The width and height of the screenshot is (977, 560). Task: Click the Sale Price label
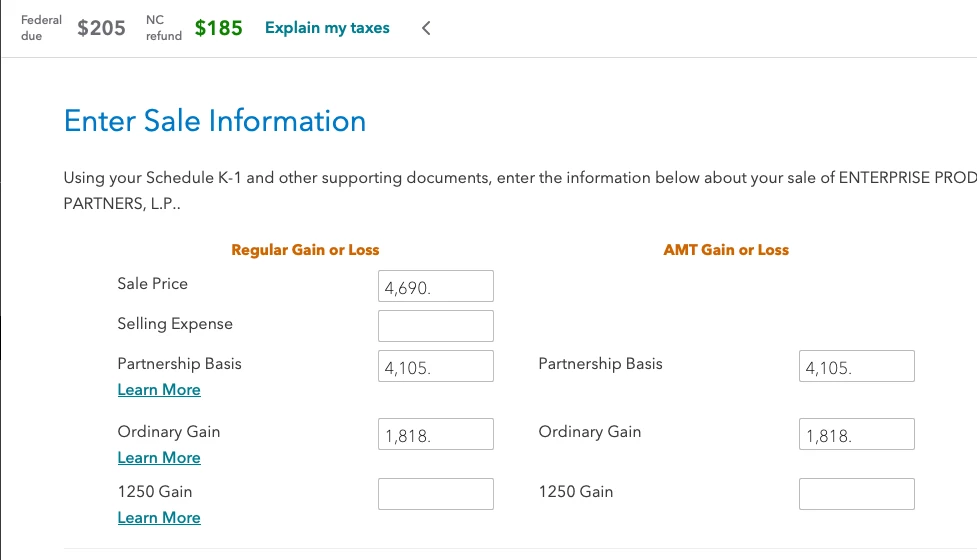point(153,283)
